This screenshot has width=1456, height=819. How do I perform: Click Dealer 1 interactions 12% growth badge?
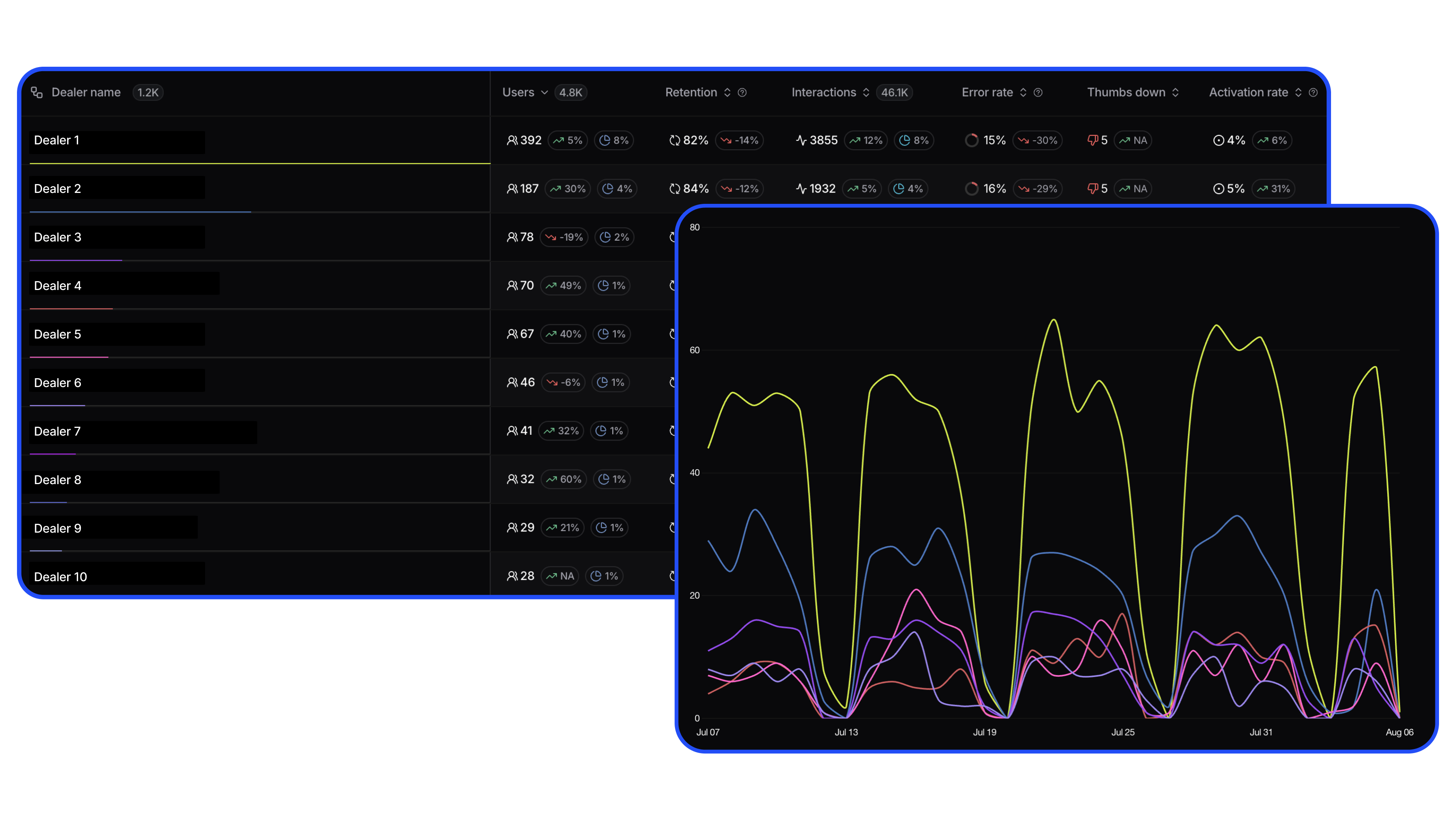tap(866, 140)
